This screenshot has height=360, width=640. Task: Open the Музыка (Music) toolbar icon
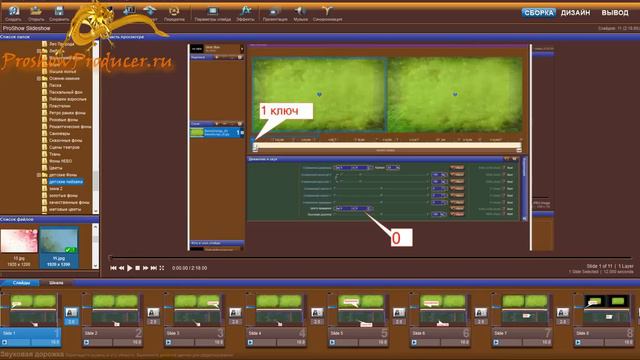point(300,12)
